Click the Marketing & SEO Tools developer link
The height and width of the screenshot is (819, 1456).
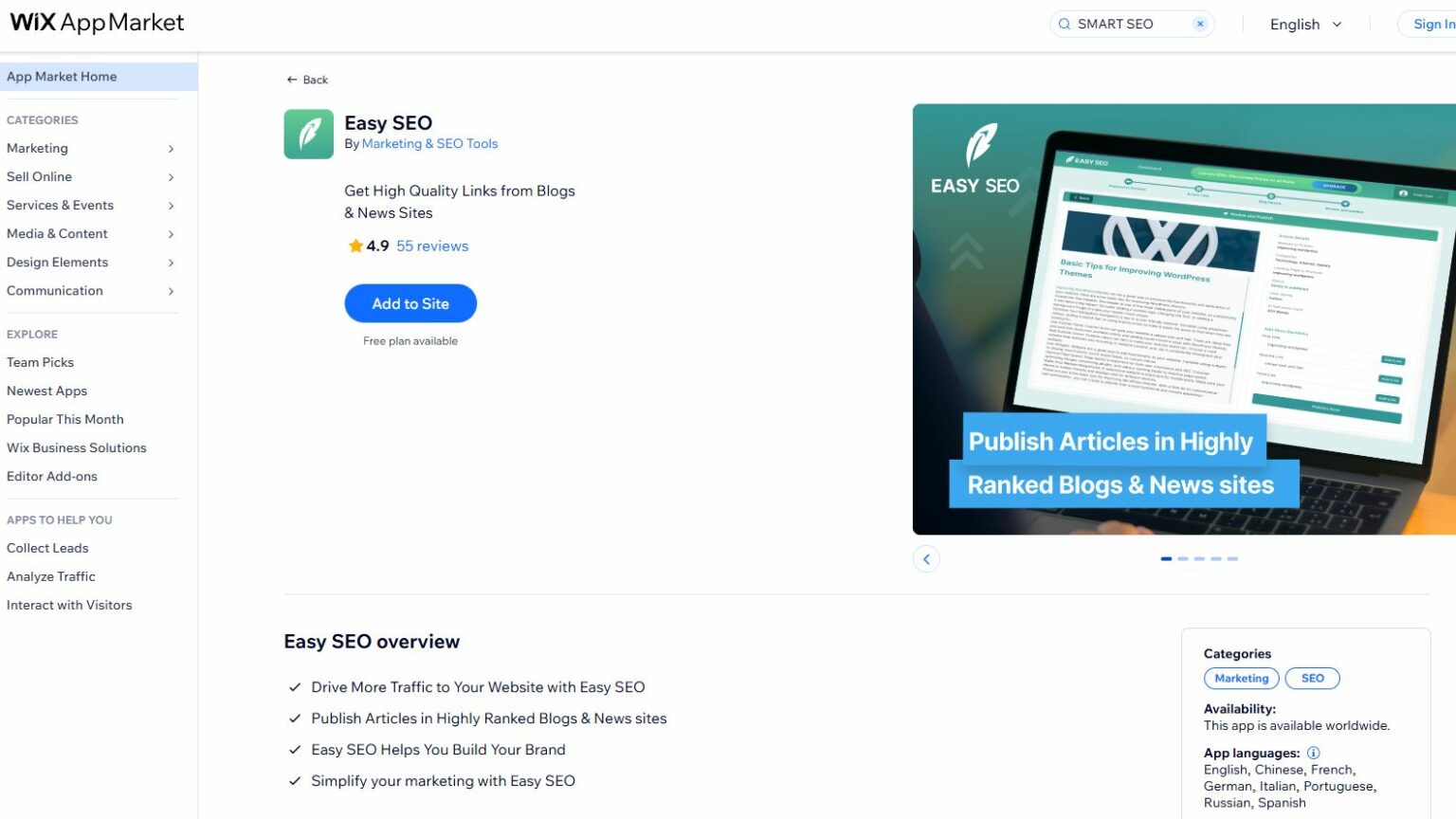point(429,143)
